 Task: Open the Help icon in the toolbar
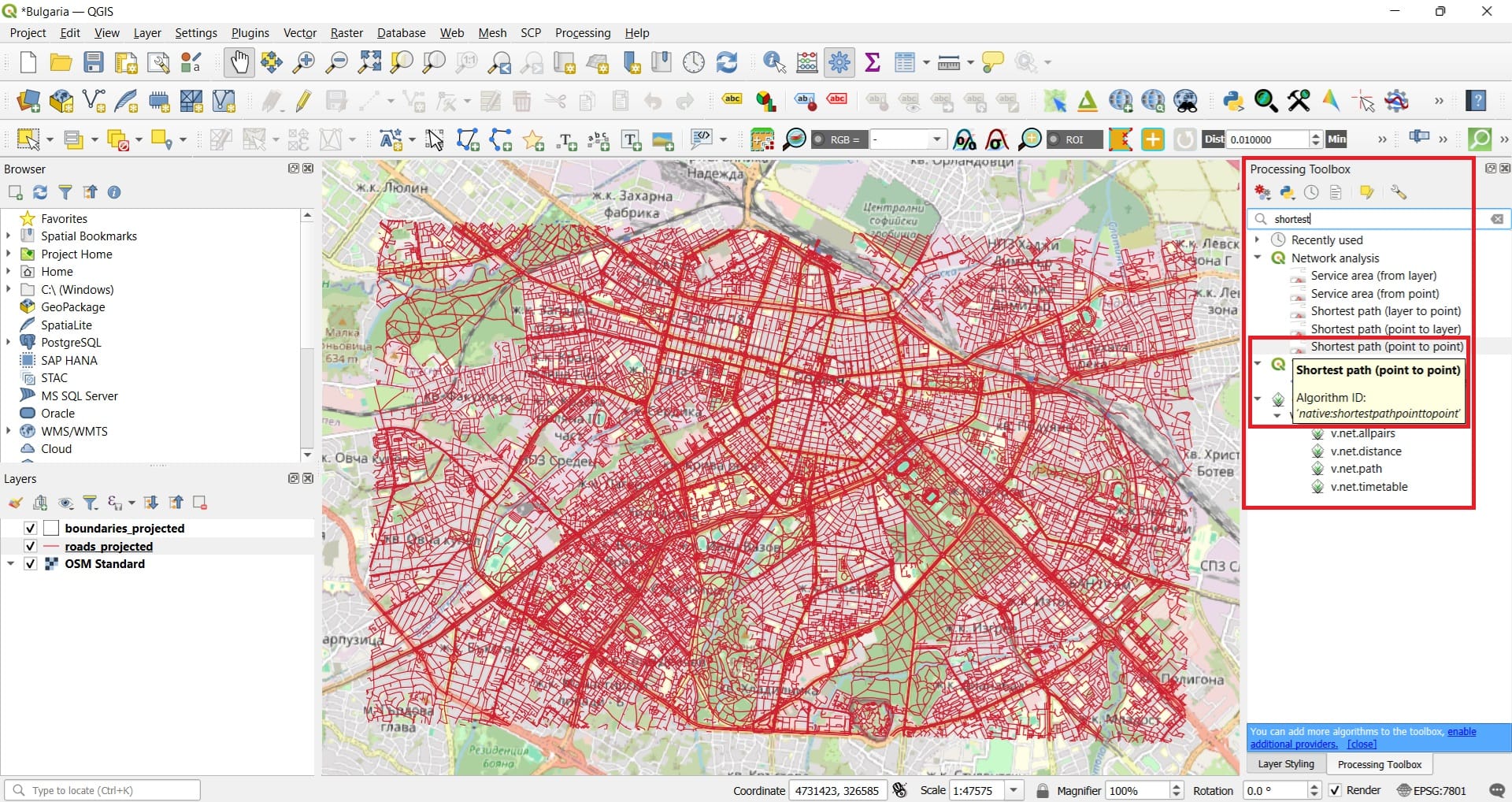pos(1476,101)
